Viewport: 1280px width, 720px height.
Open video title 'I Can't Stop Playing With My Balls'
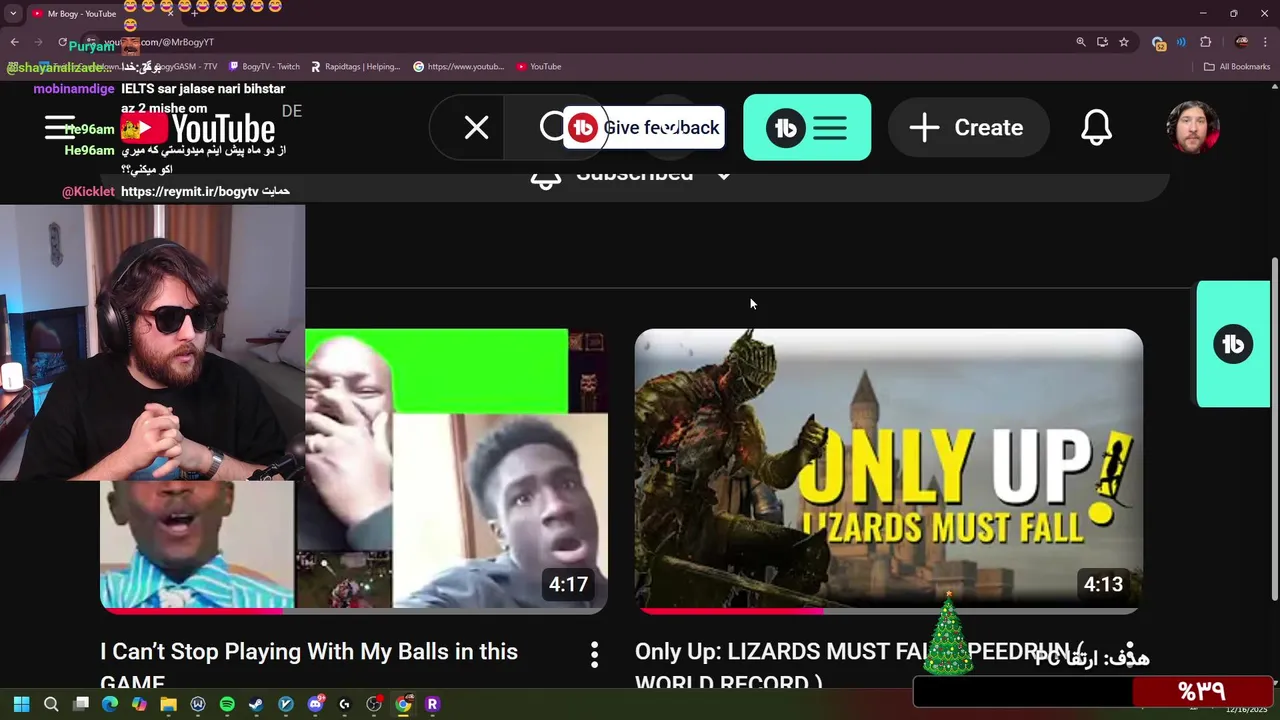pos(309,666)
